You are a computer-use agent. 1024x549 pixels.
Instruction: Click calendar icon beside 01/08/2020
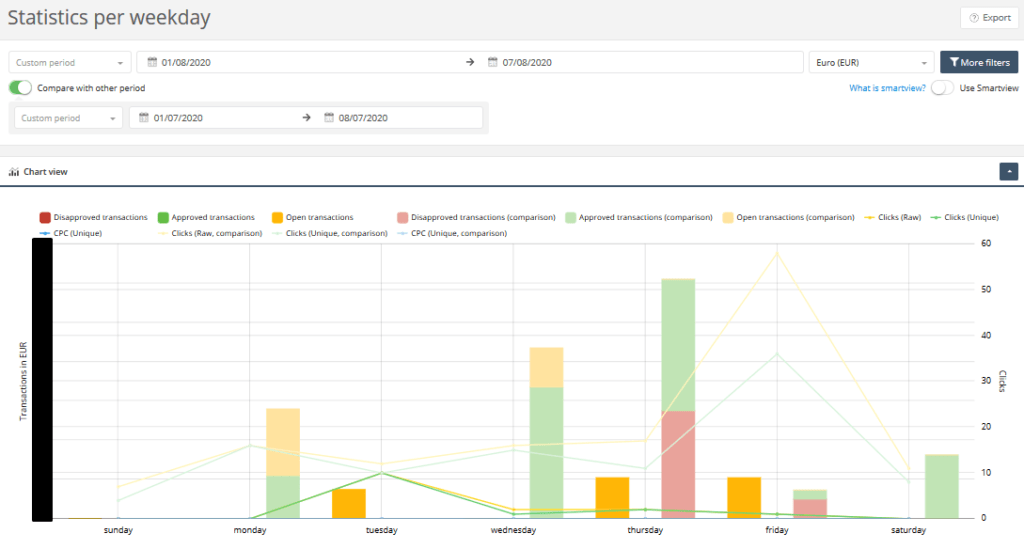point(152,62)
